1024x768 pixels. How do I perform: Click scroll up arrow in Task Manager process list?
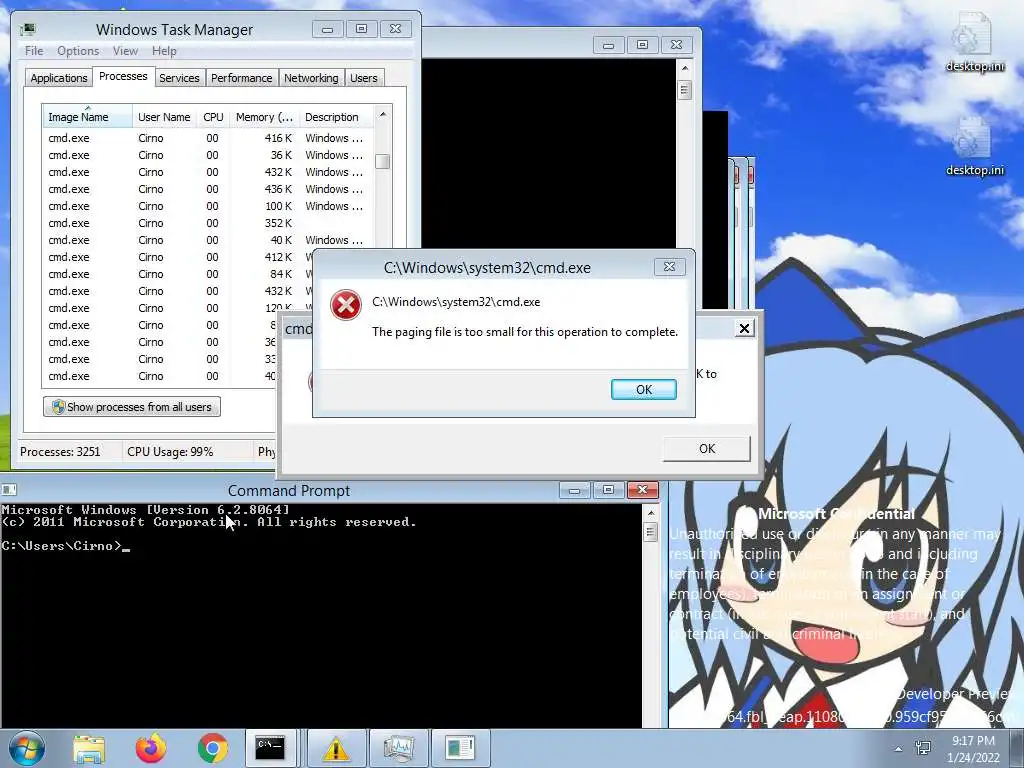(383, 114)
